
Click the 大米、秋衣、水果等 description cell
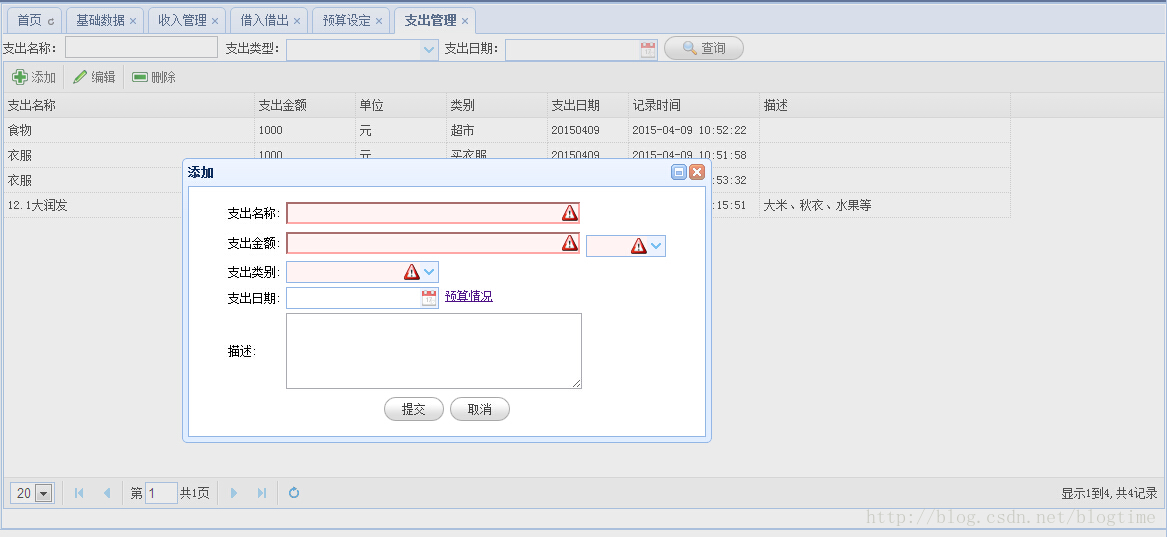(885, 205)
